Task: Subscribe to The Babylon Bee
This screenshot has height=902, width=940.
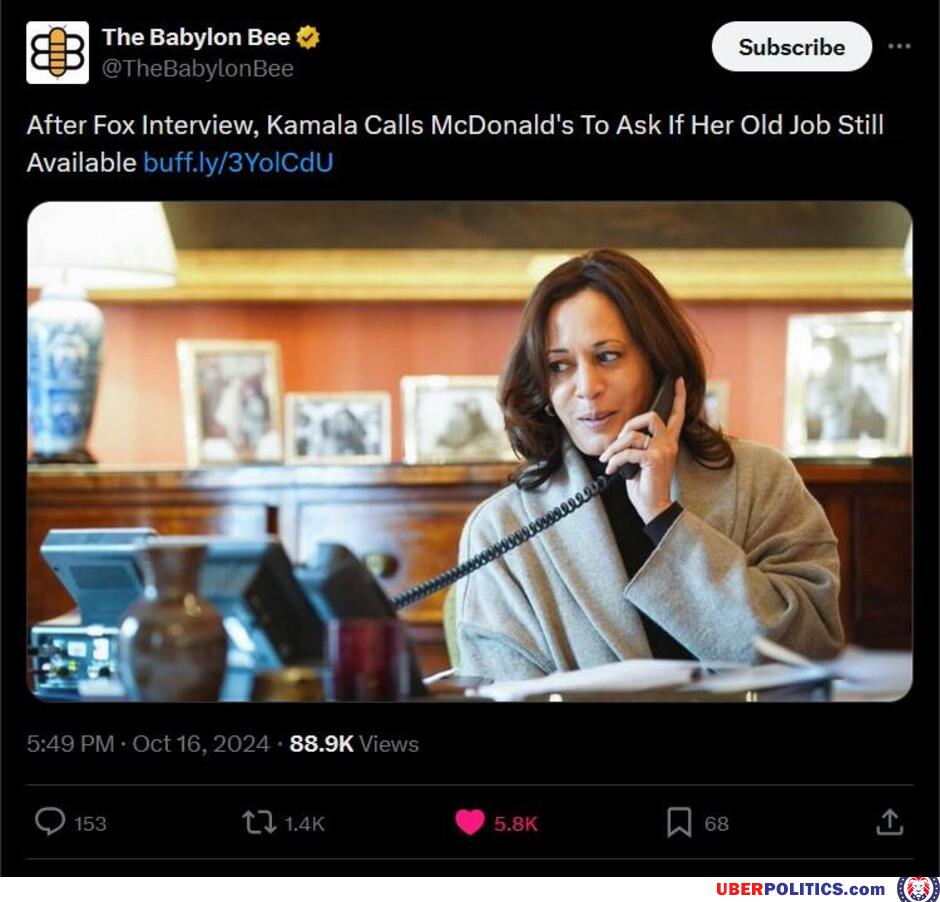Action: pyautogui.click(x=791, y=47)
